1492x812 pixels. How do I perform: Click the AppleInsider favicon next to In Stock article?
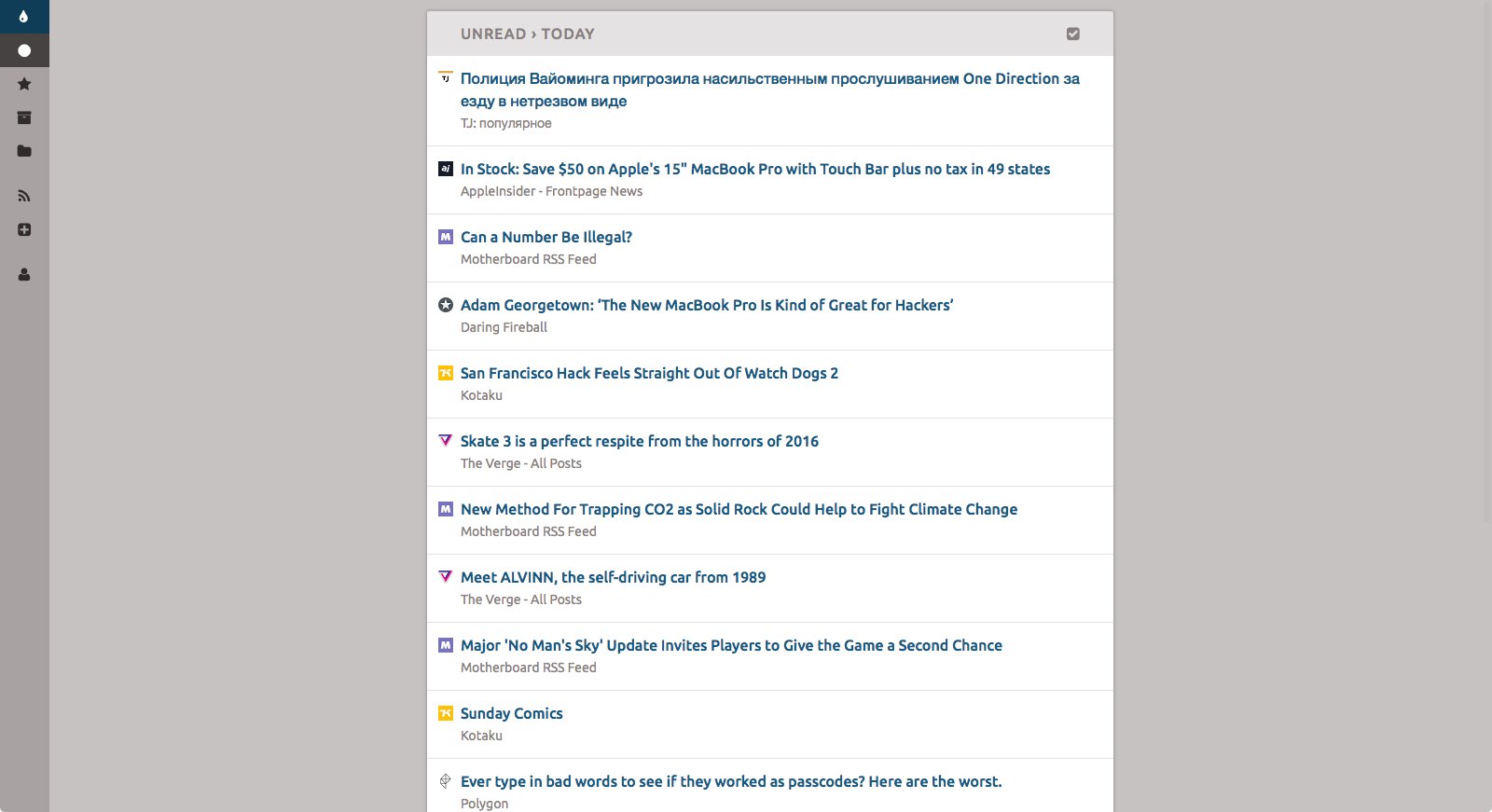pos(446,169)
